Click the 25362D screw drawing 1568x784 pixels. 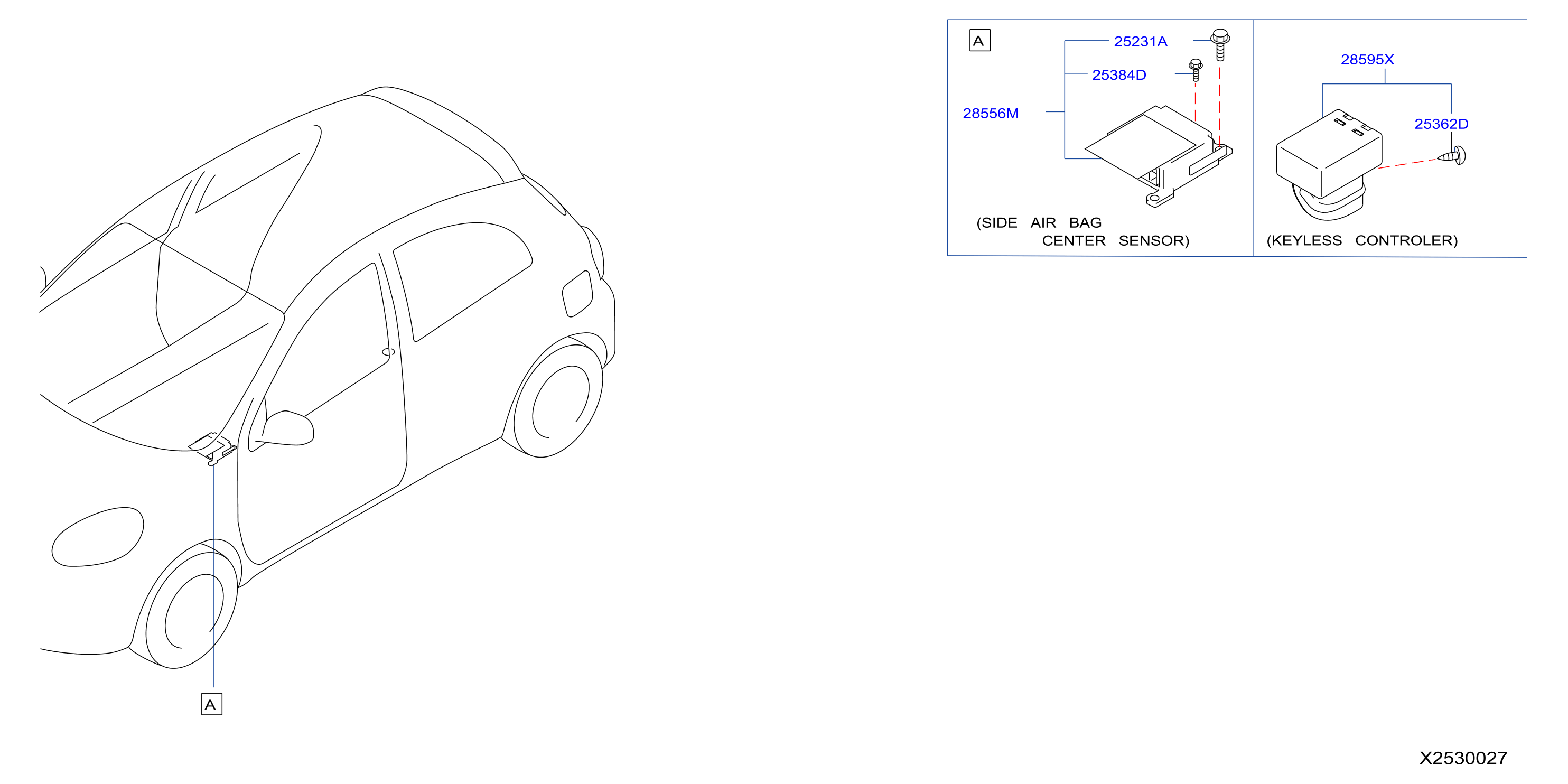coord(1452,156)
